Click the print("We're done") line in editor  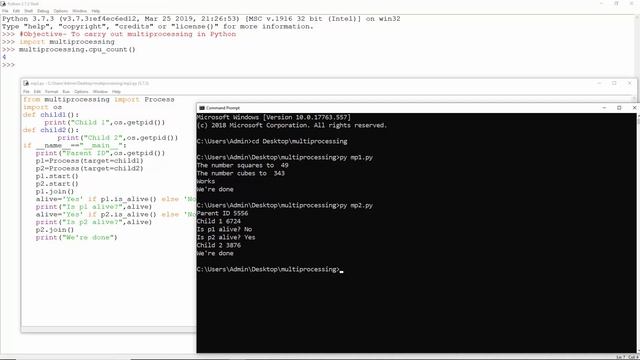76,238
